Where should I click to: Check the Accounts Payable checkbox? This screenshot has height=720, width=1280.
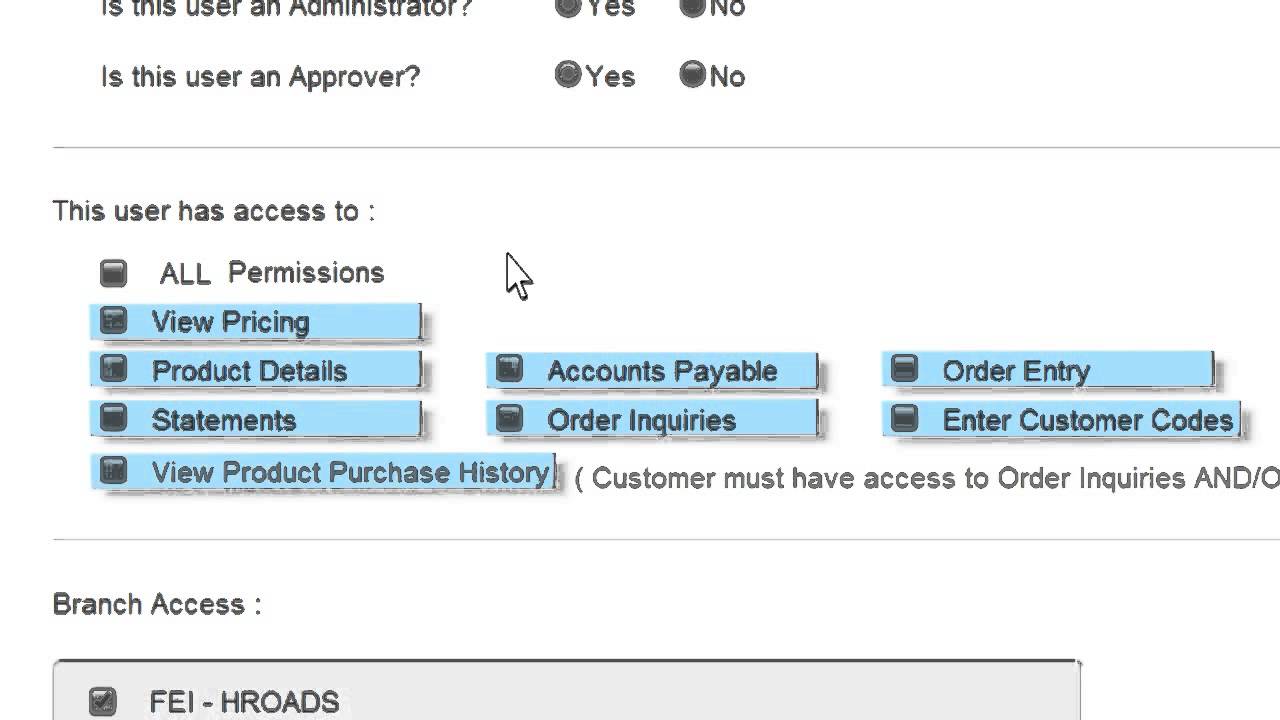(x=510, y=370)
